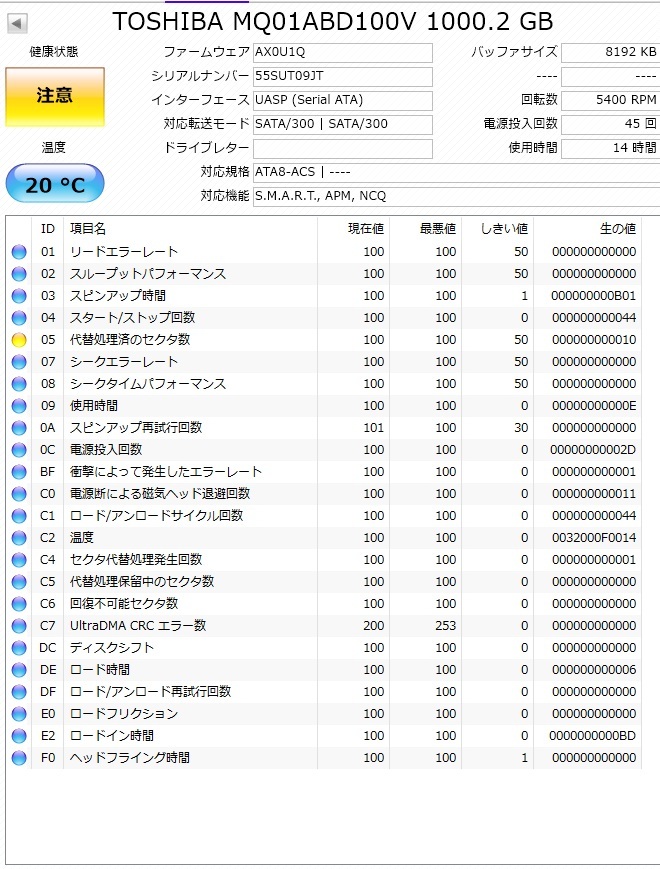This screenshot has height=869, width=660.
Task: Click the ID column header
Action: [48, 228]
